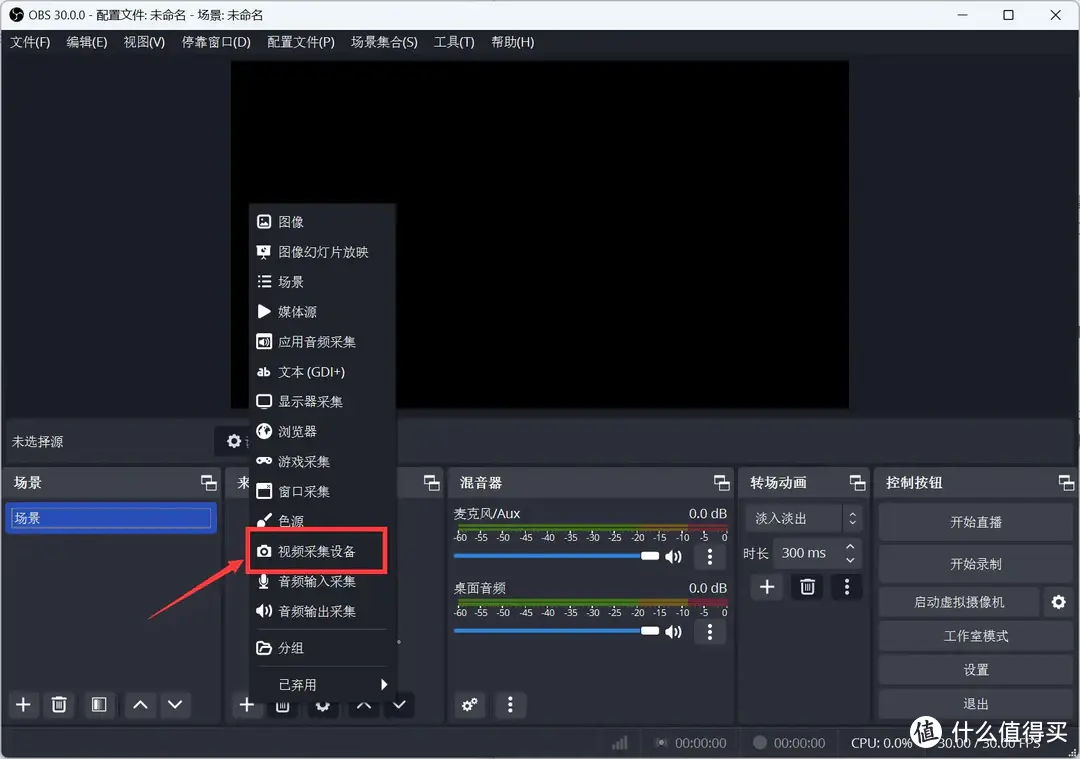Screen dimensions: 1080x759
Task: Choose 游戏采集 source
Action: tap(322, 461)
